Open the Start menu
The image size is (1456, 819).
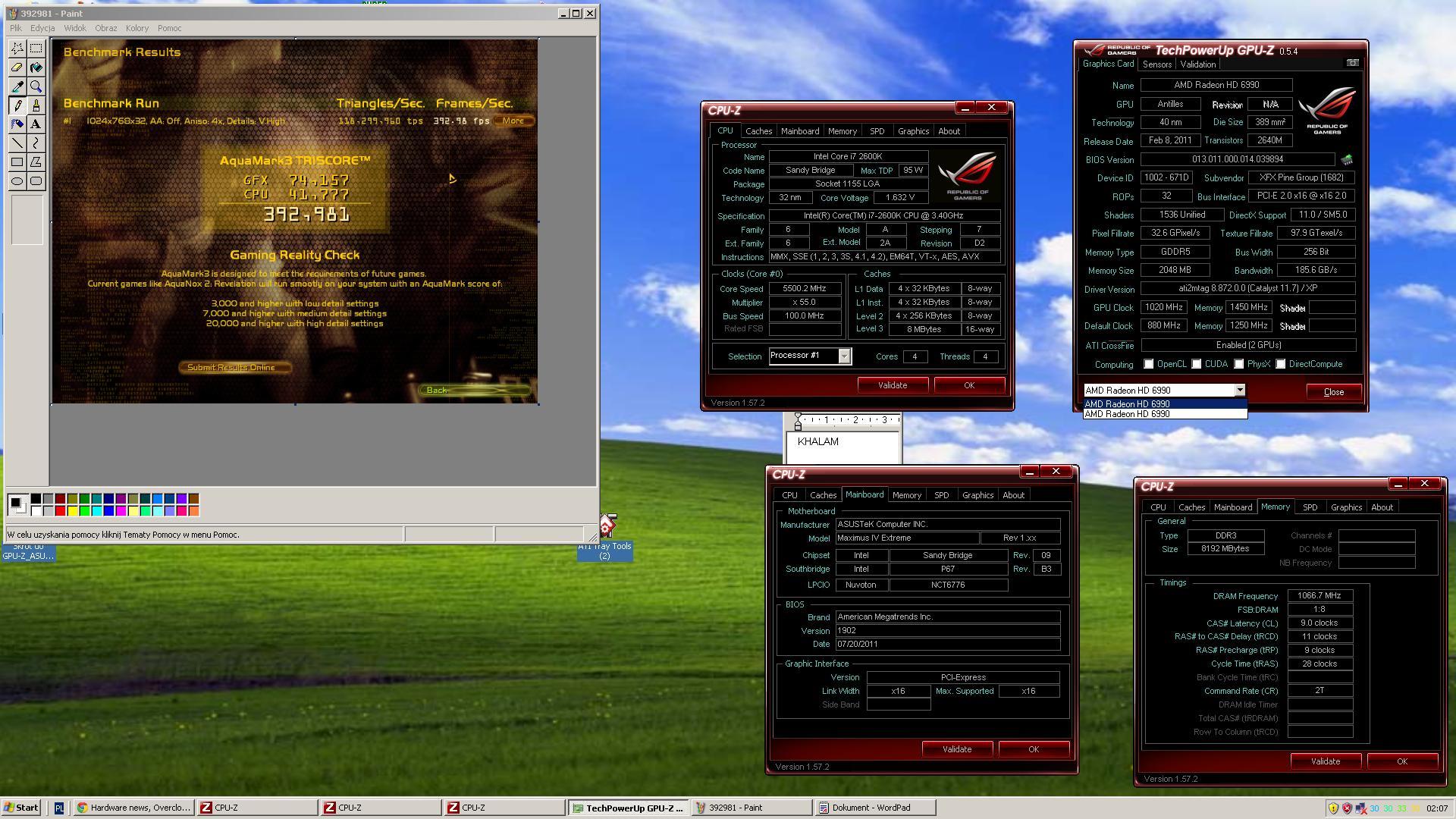[x=21, y=808]
